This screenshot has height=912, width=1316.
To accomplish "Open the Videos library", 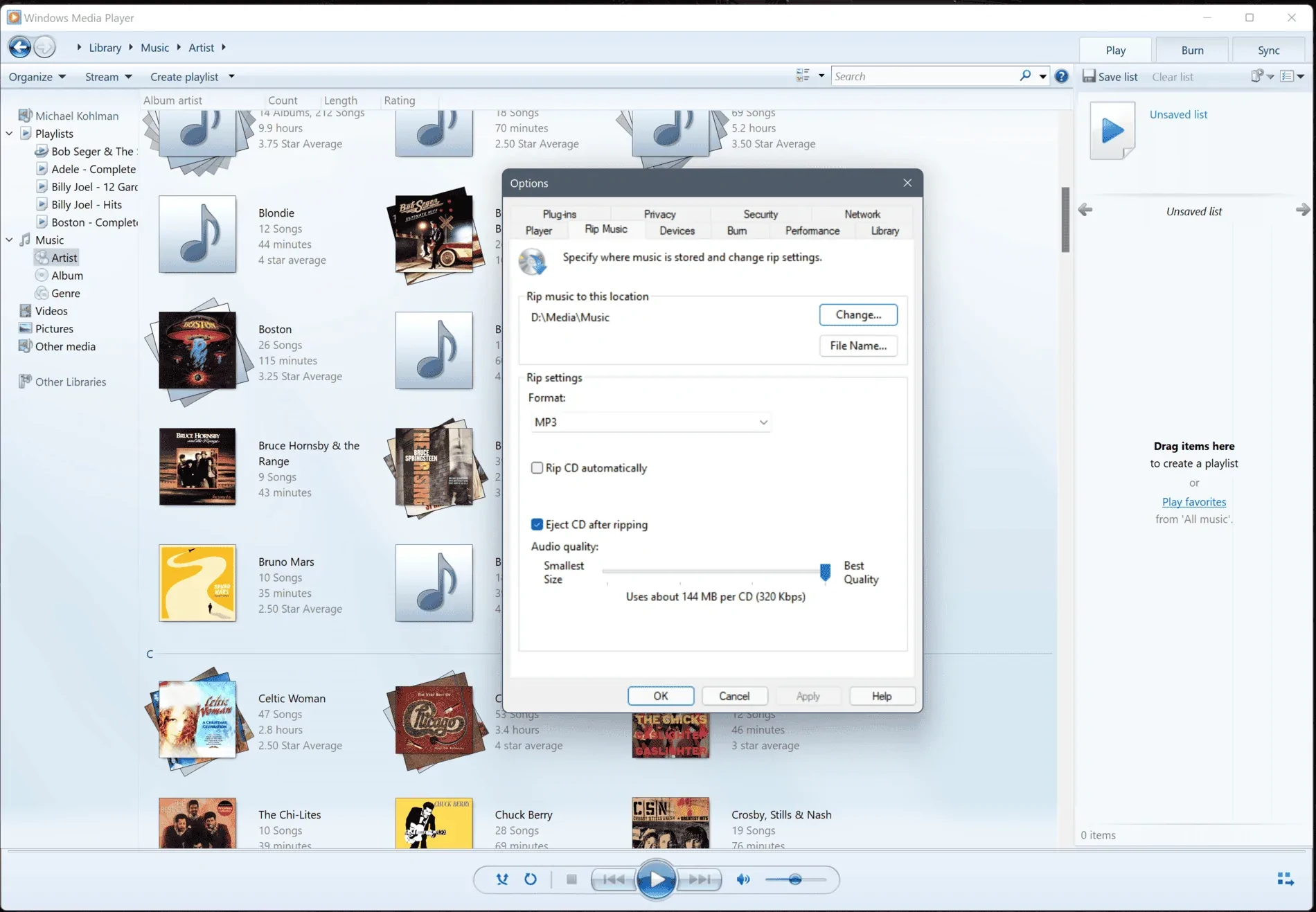I will click(x=51, y=310).
